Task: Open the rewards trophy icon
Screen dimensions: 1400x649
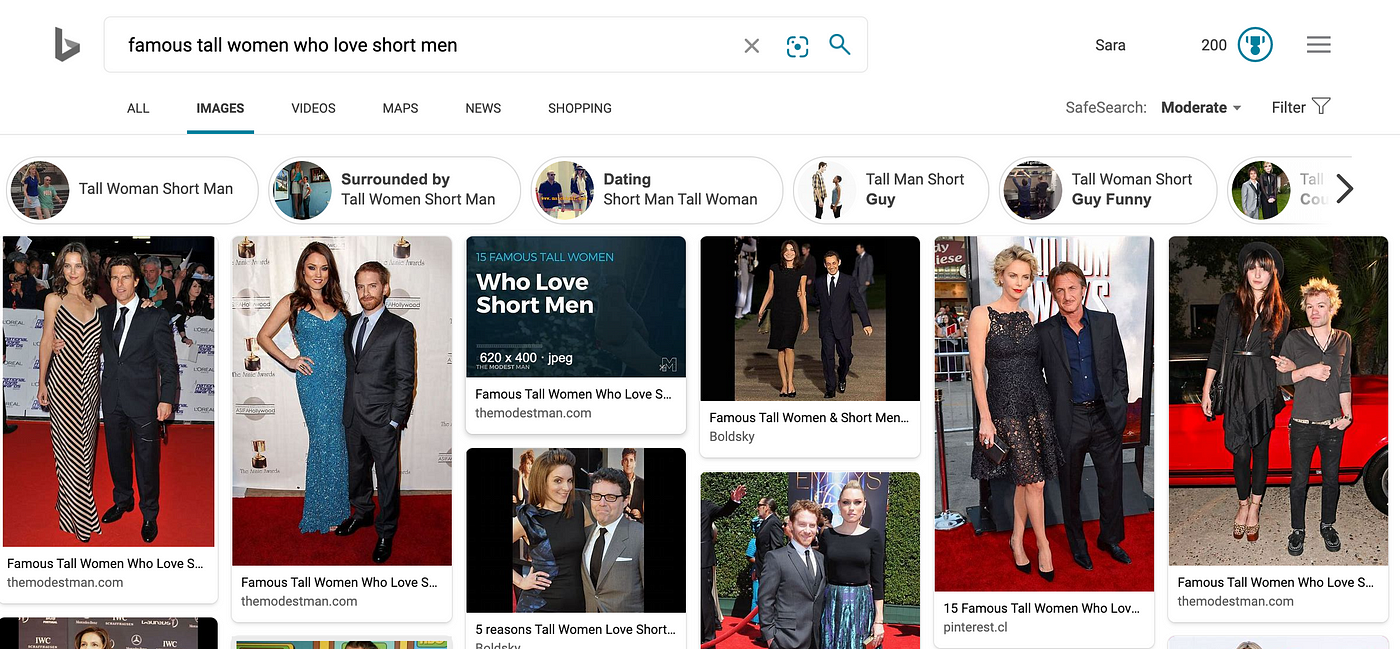Action: (1255, 45)
